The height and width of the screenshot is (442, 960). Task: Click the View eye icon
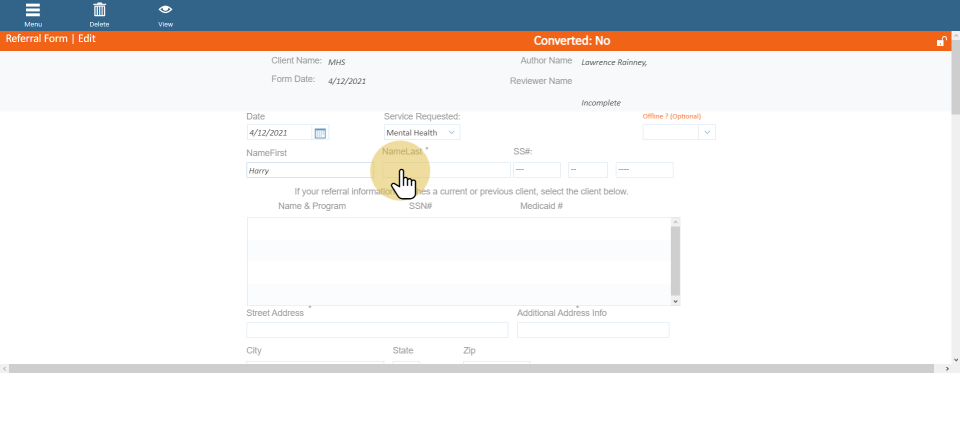click(x=165, y=11)
